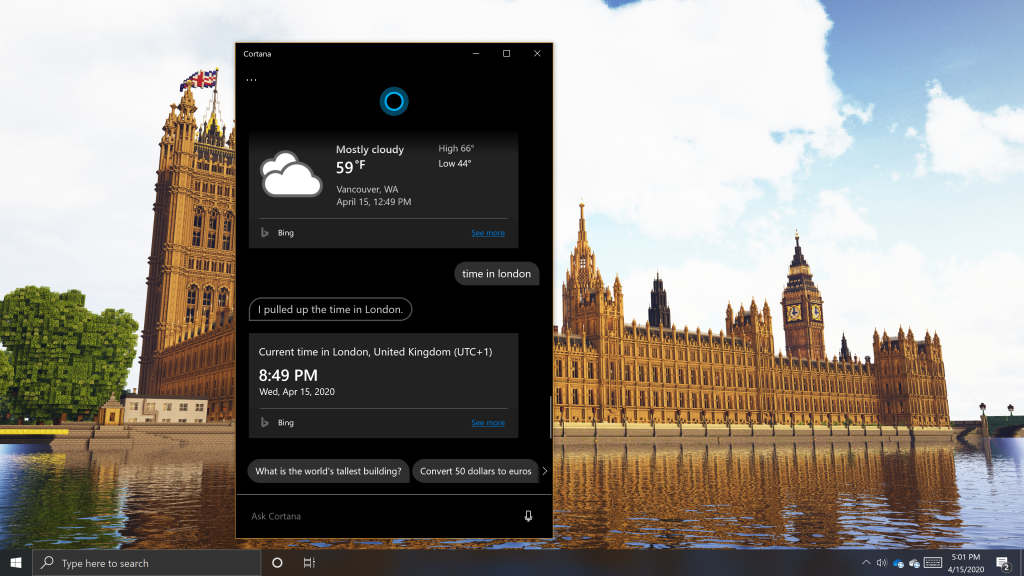Click the Bing logo in weather card
The width and height of the screenshot is (1024, 576).
[265, 232]
